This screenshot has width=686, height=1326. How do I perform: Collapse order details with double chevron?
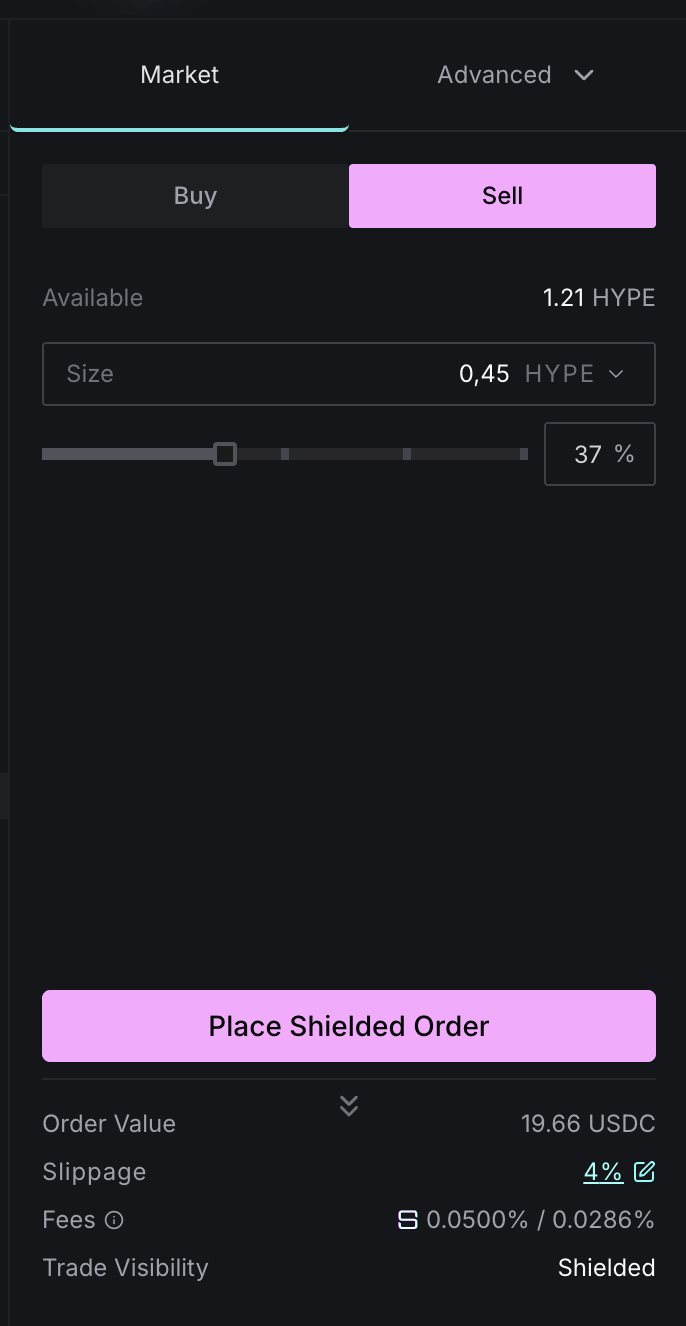[349, 1105]
